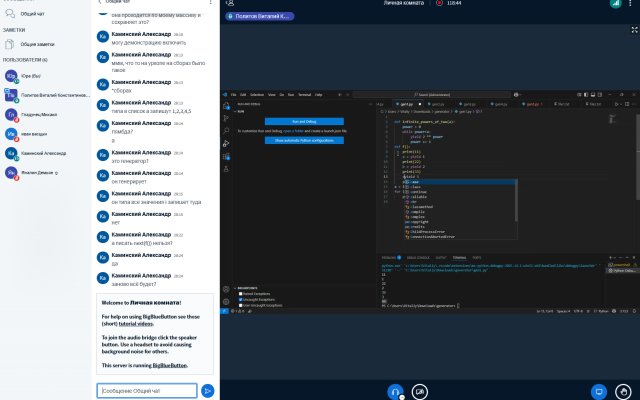Collapse the BREAKPOINTS section

[246, 288]
